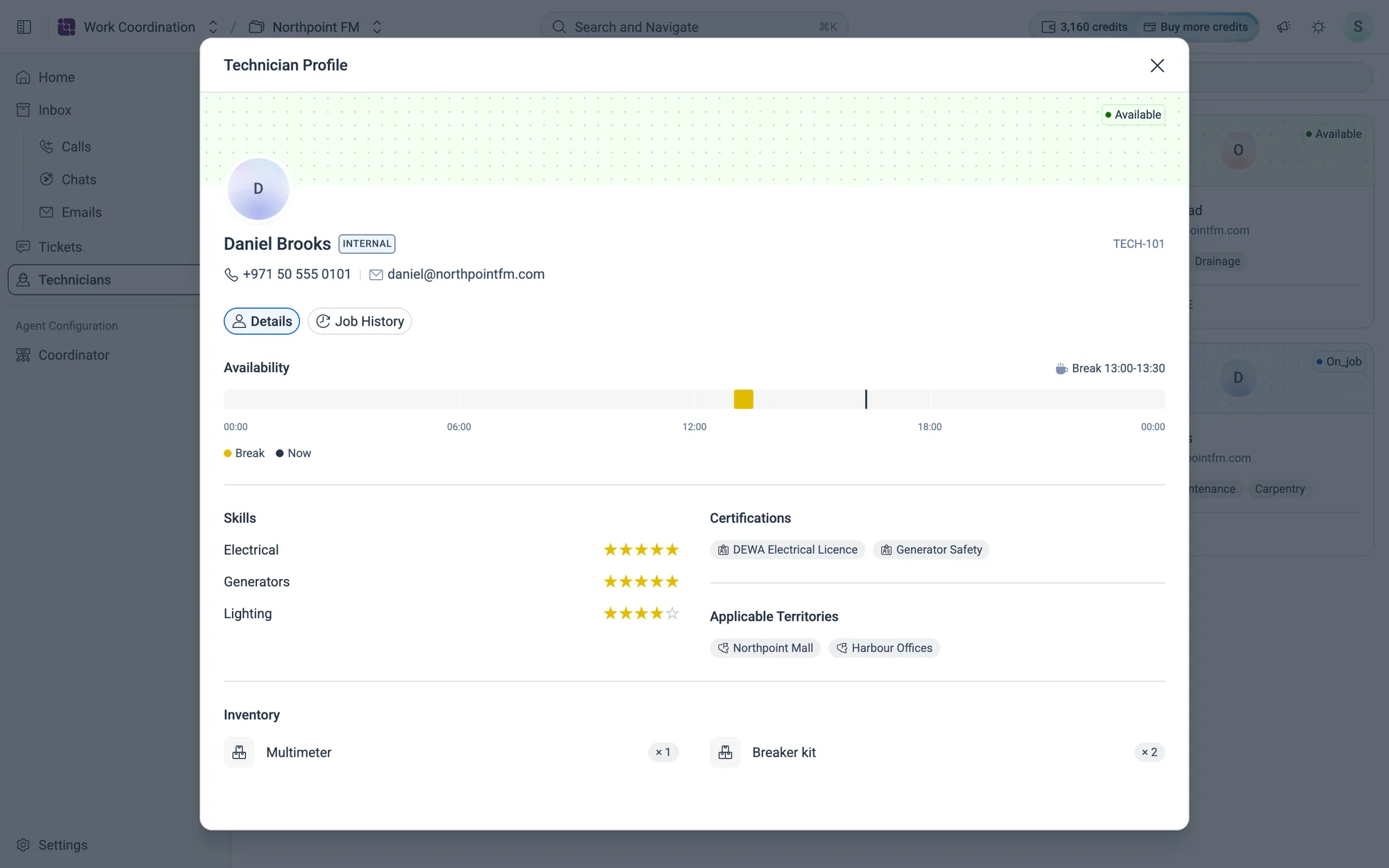The image size is (1389, 868).
Task: Click the Available status badge in profile
Action: tap(1133, 115)
